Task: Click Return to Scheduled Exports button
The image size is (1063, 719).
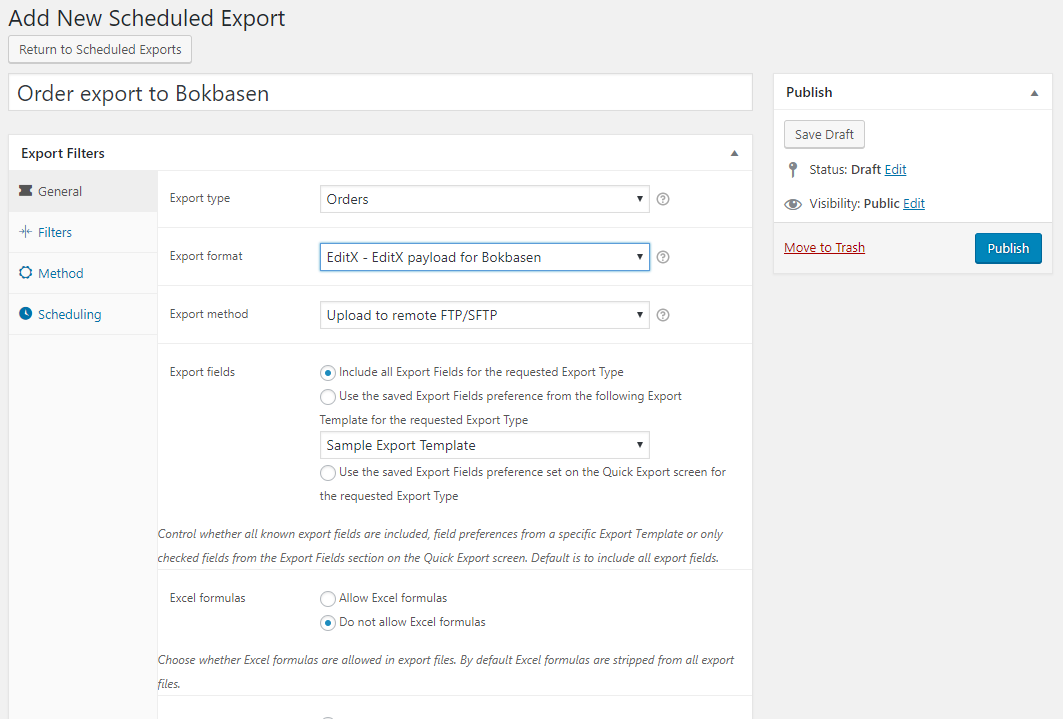Action: pyautogui.click(x=100, y=49)
